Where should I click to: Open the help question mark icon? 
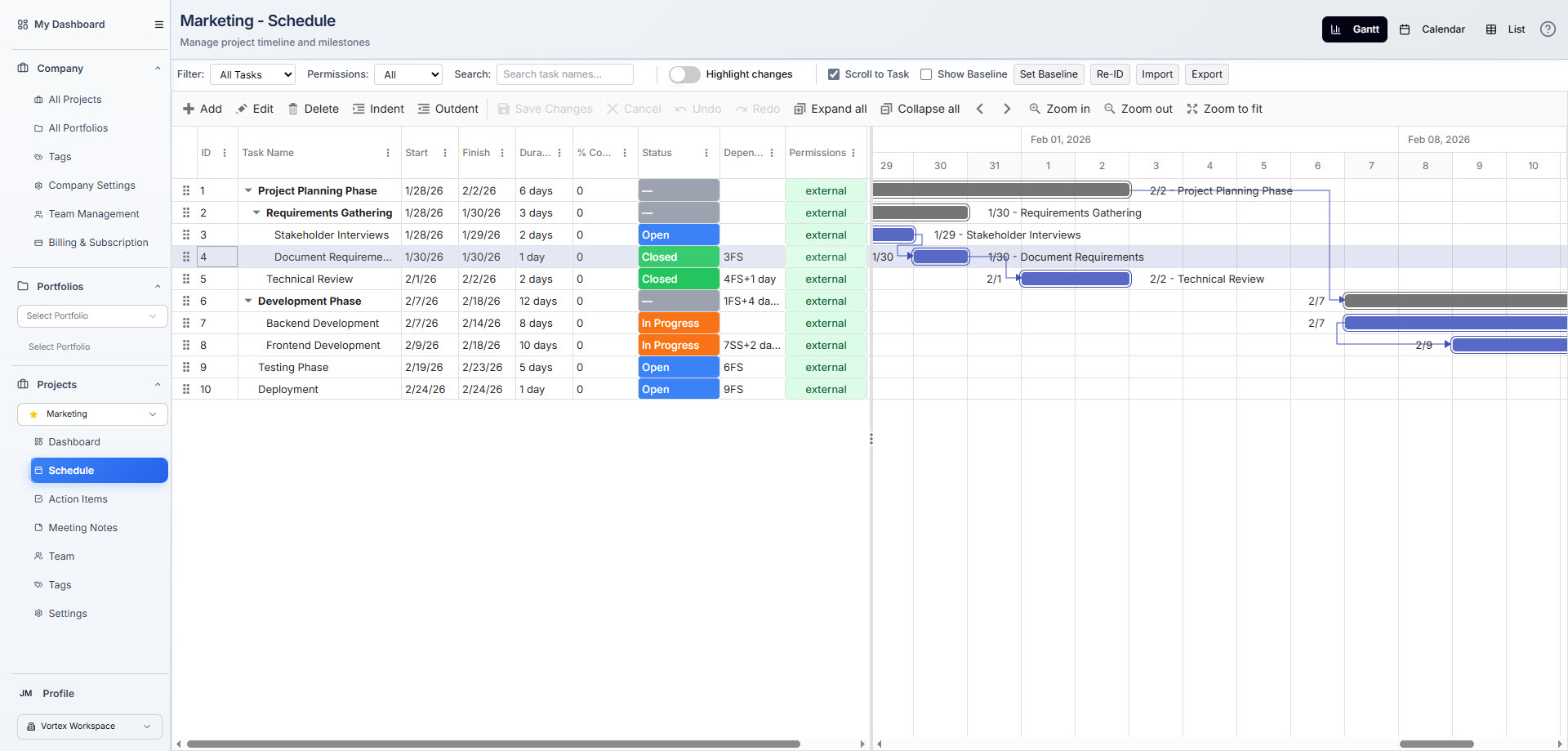point(1548,29)
